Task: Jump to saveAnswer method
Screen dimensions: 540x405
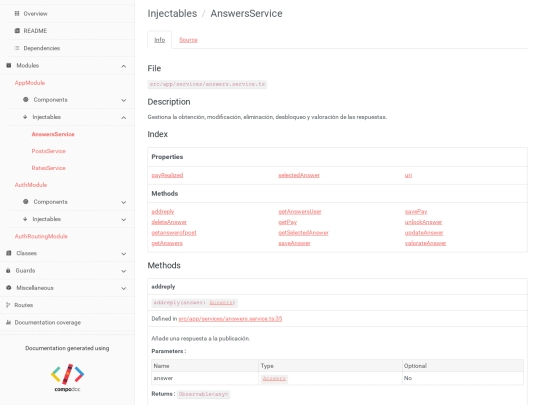Action: coord(294,243)
